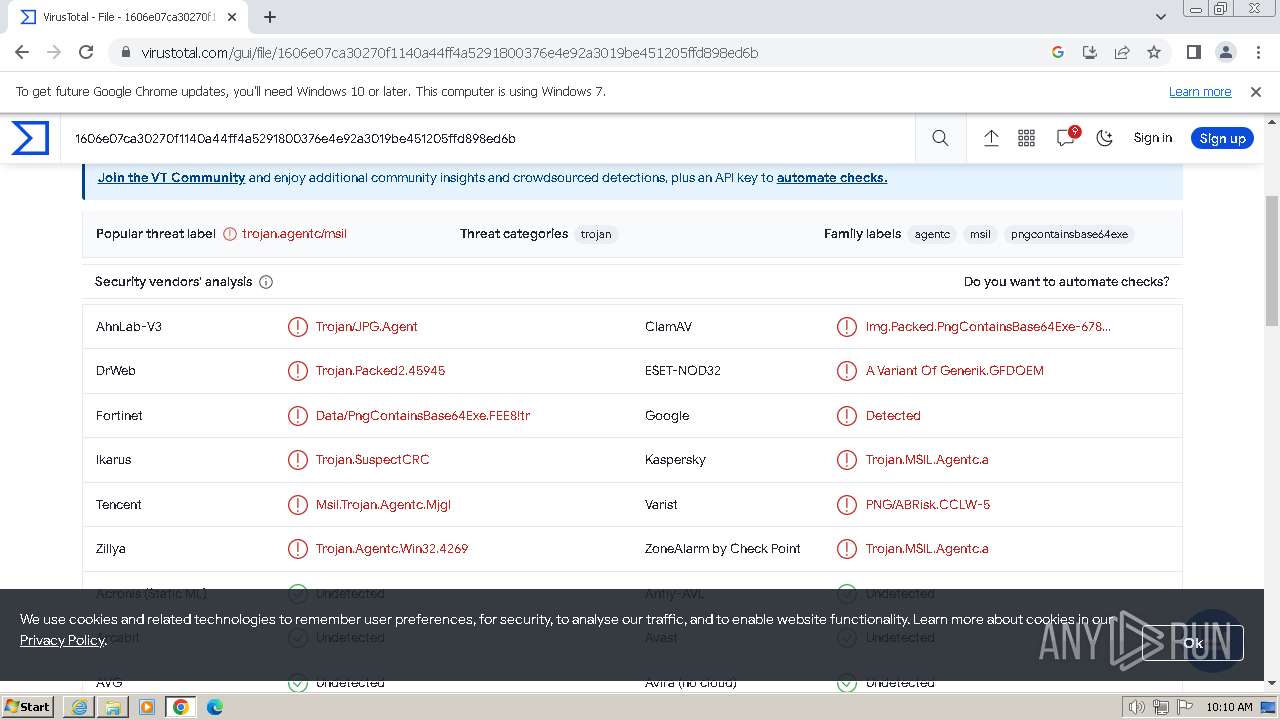Select the pngcontainsbase64exe family label
The image size is (1280, 720).
point(1069,234)
